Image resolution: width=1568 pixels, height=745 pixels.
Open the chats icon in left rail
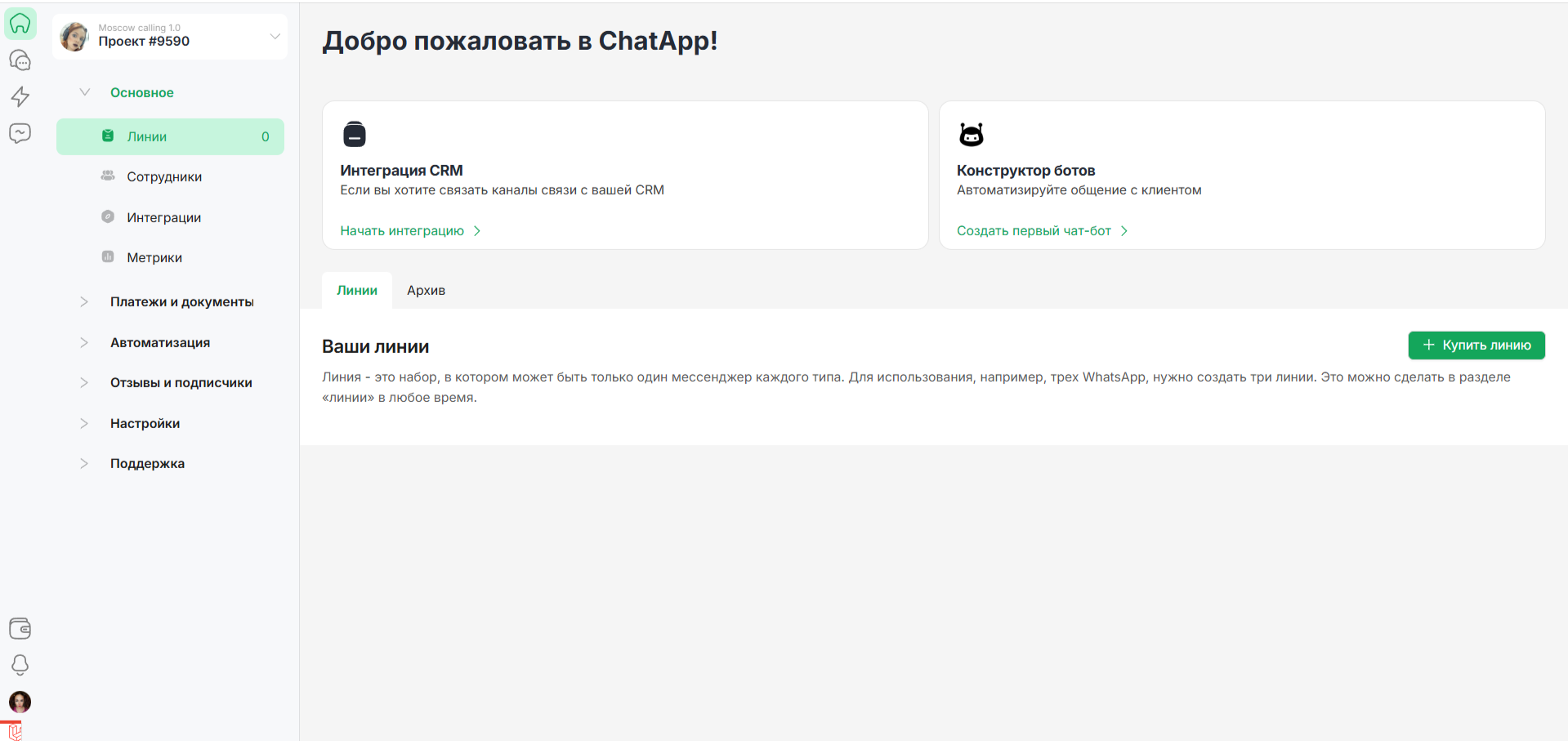pos(20,60)
